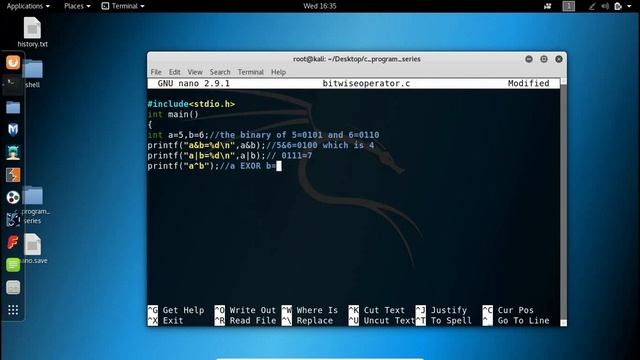The image size is (640, 360).
Task: Launch Metasploit from the dock
Action: point(13,129)
